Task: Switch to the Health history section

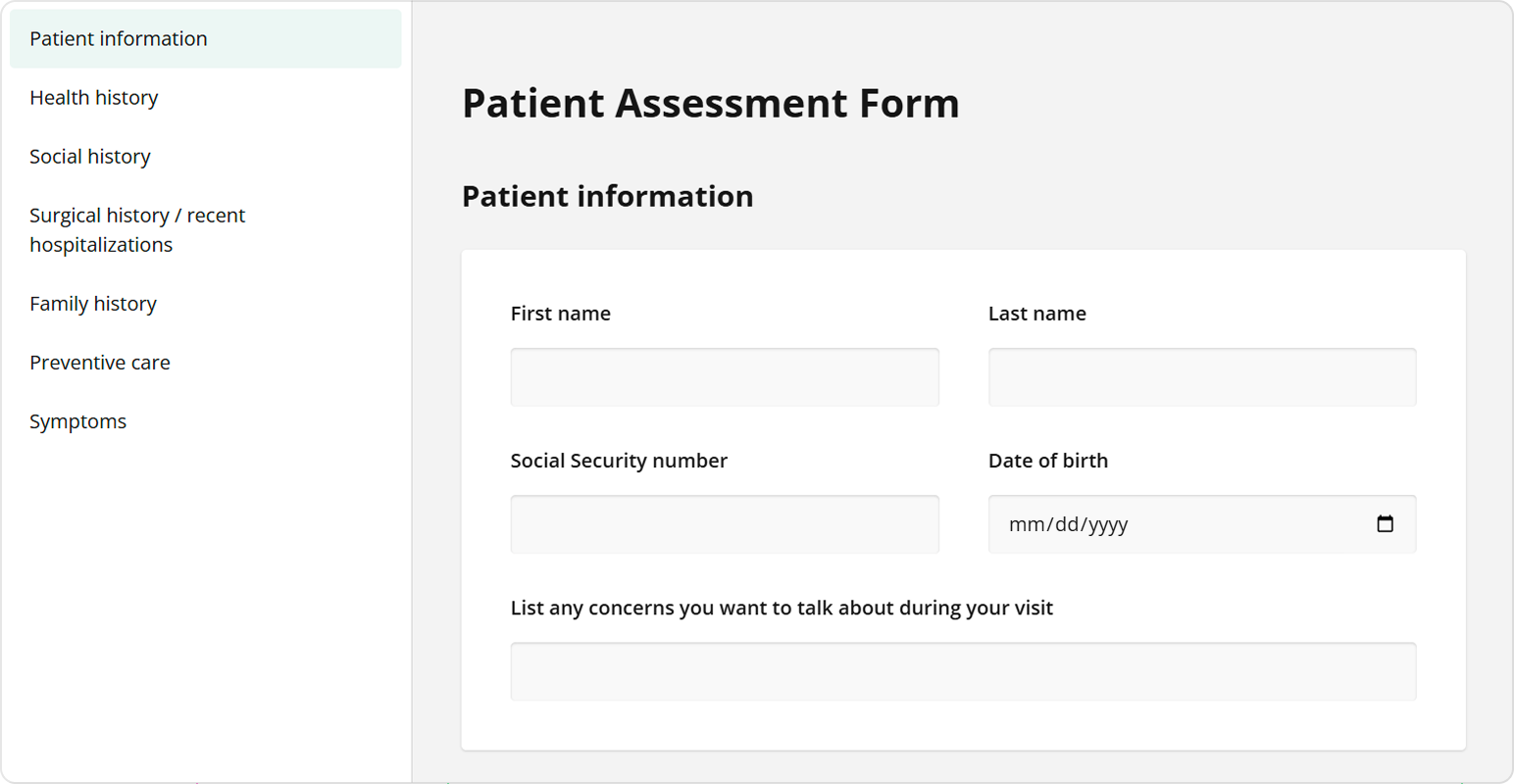Action: point(94,97)
